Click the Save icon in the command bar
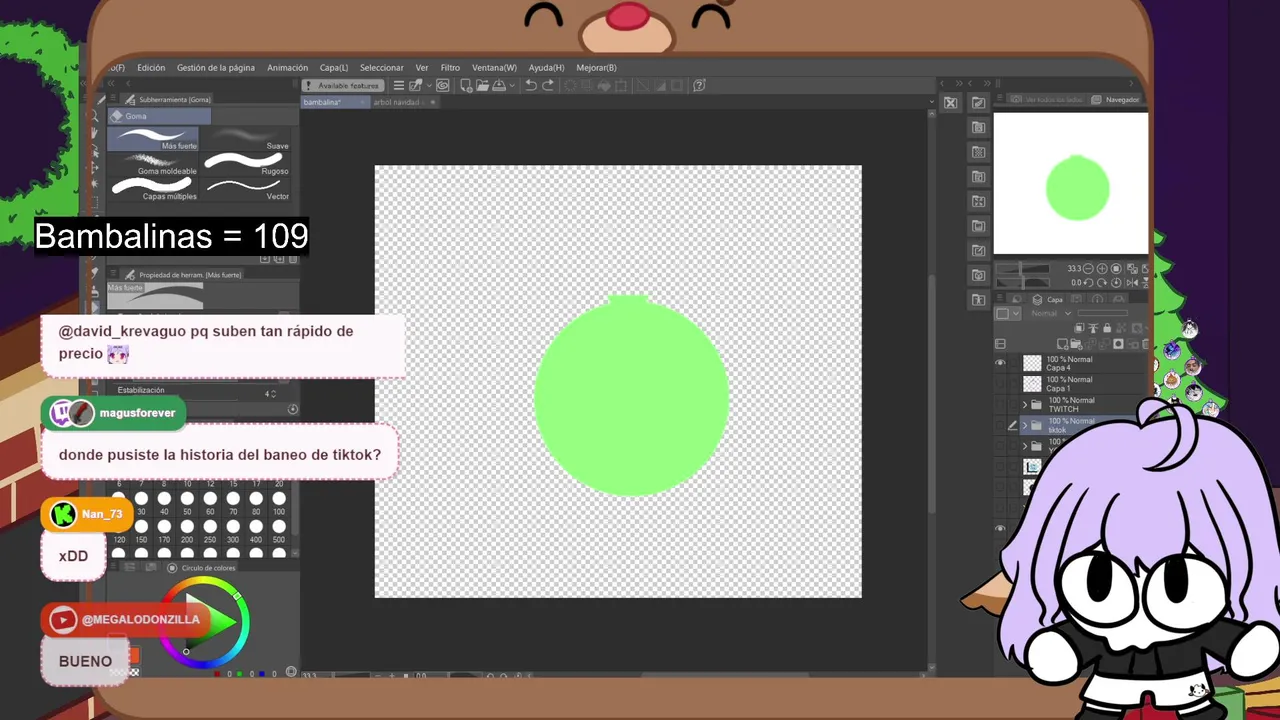Screen dimensions: 1280x720 point(497,85)
